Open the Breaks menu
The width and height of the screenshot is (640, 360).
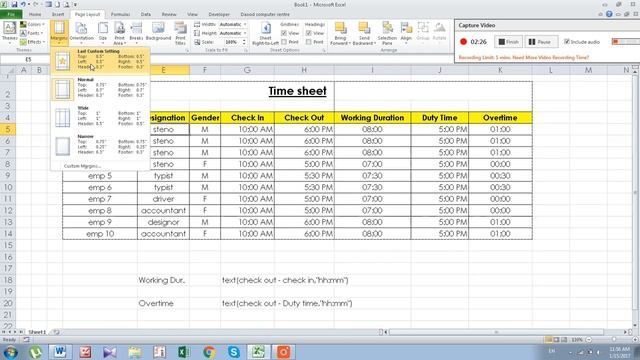pos(136,32)
